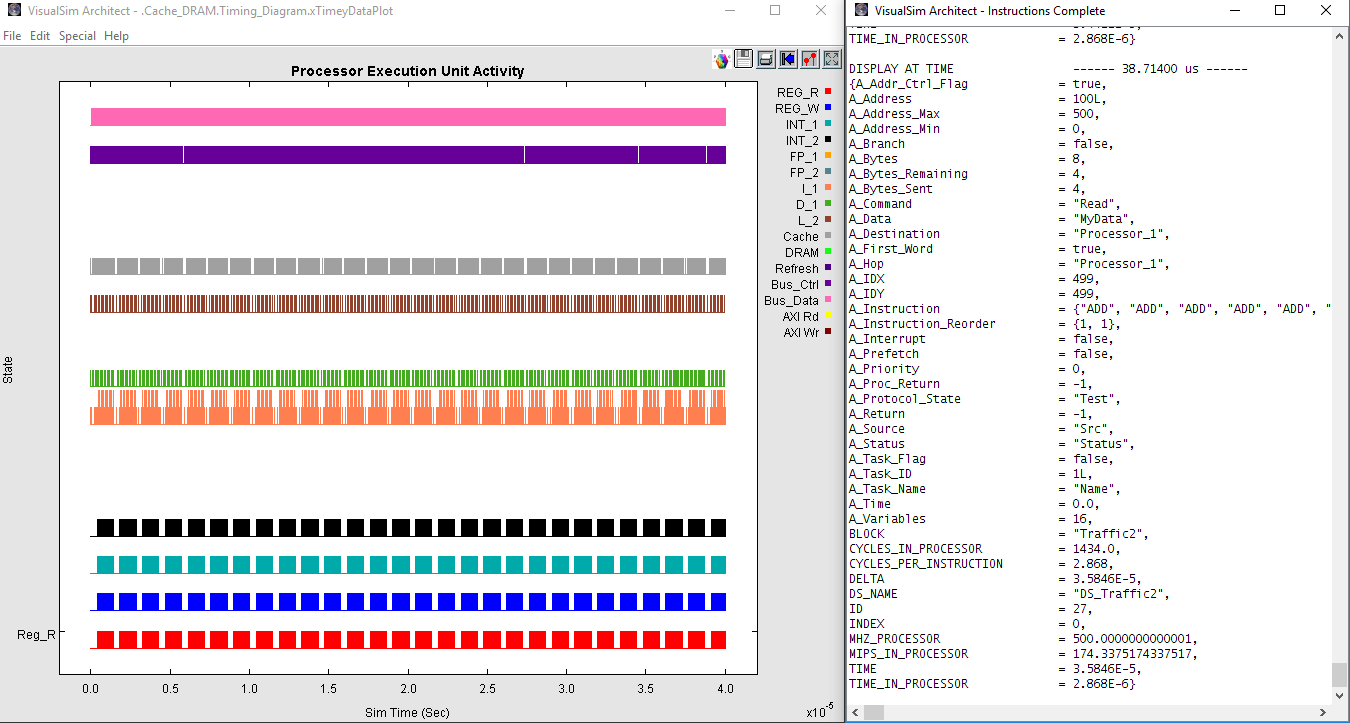Click the red REG_R legend swatch

(828, 92)
